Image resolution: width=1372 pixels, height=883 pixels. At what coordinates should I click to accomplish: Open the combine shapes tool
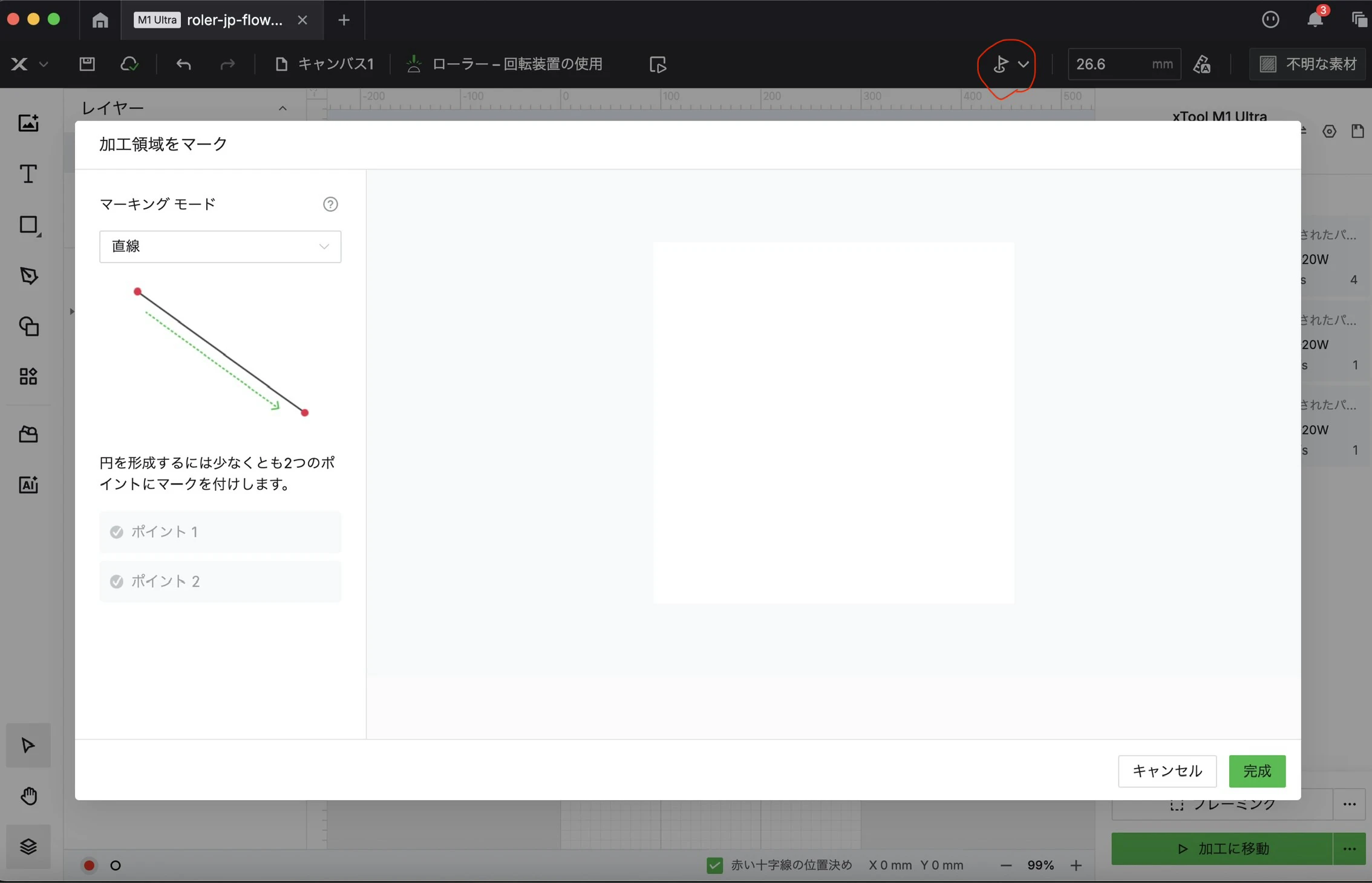point(28,327)
